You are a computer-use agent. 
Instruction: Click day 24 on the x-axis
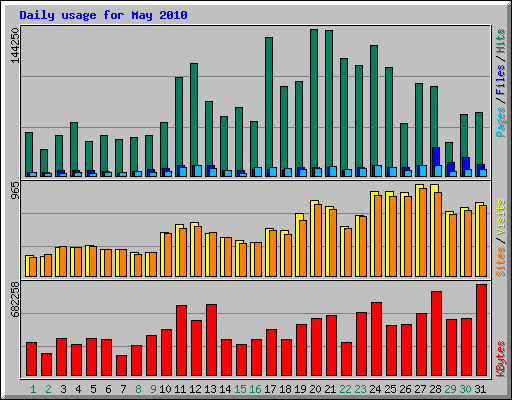coord(375,389)
